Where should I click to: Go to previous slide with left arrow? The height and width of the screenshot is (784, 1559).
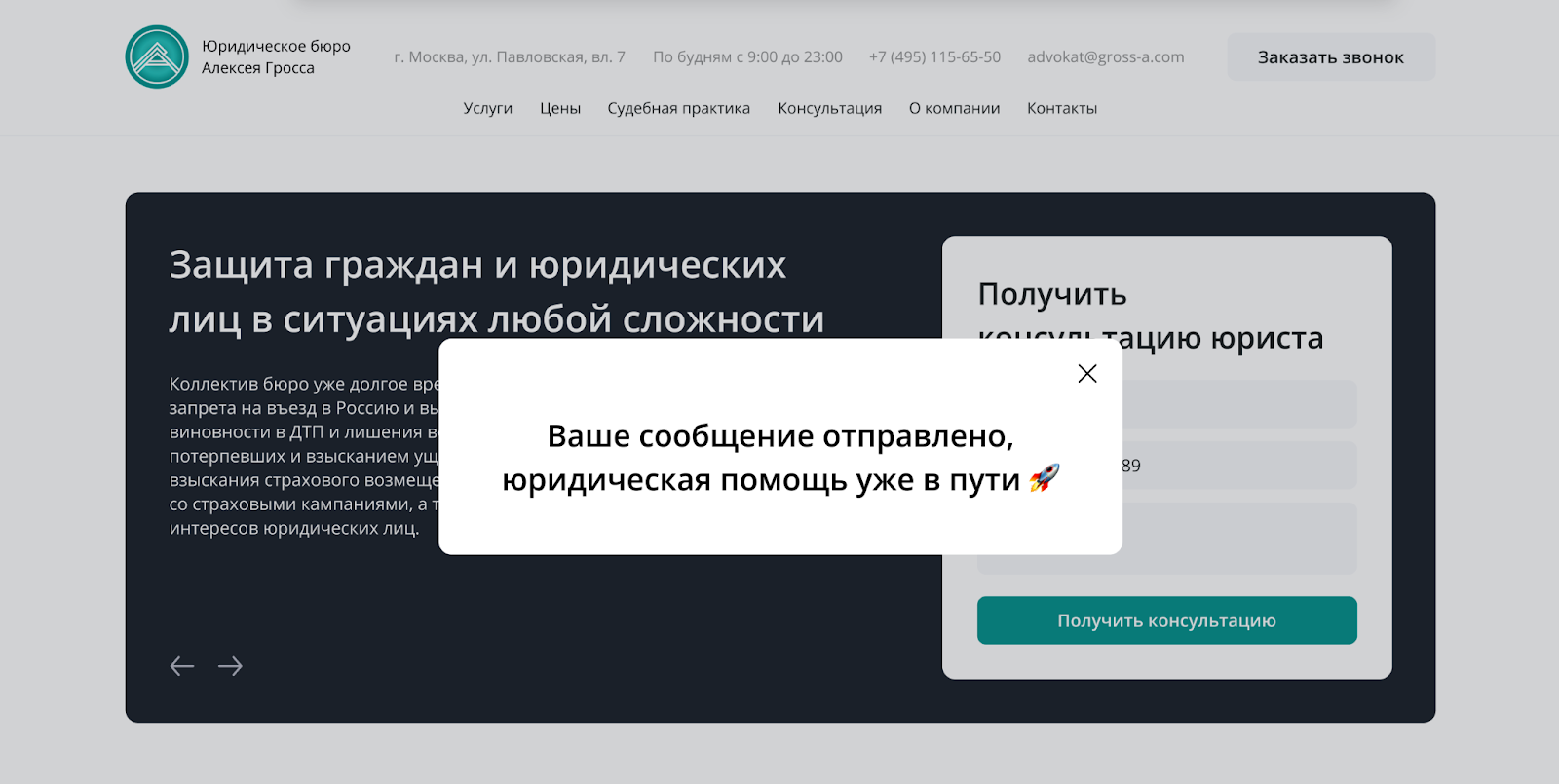coord(182,666)
